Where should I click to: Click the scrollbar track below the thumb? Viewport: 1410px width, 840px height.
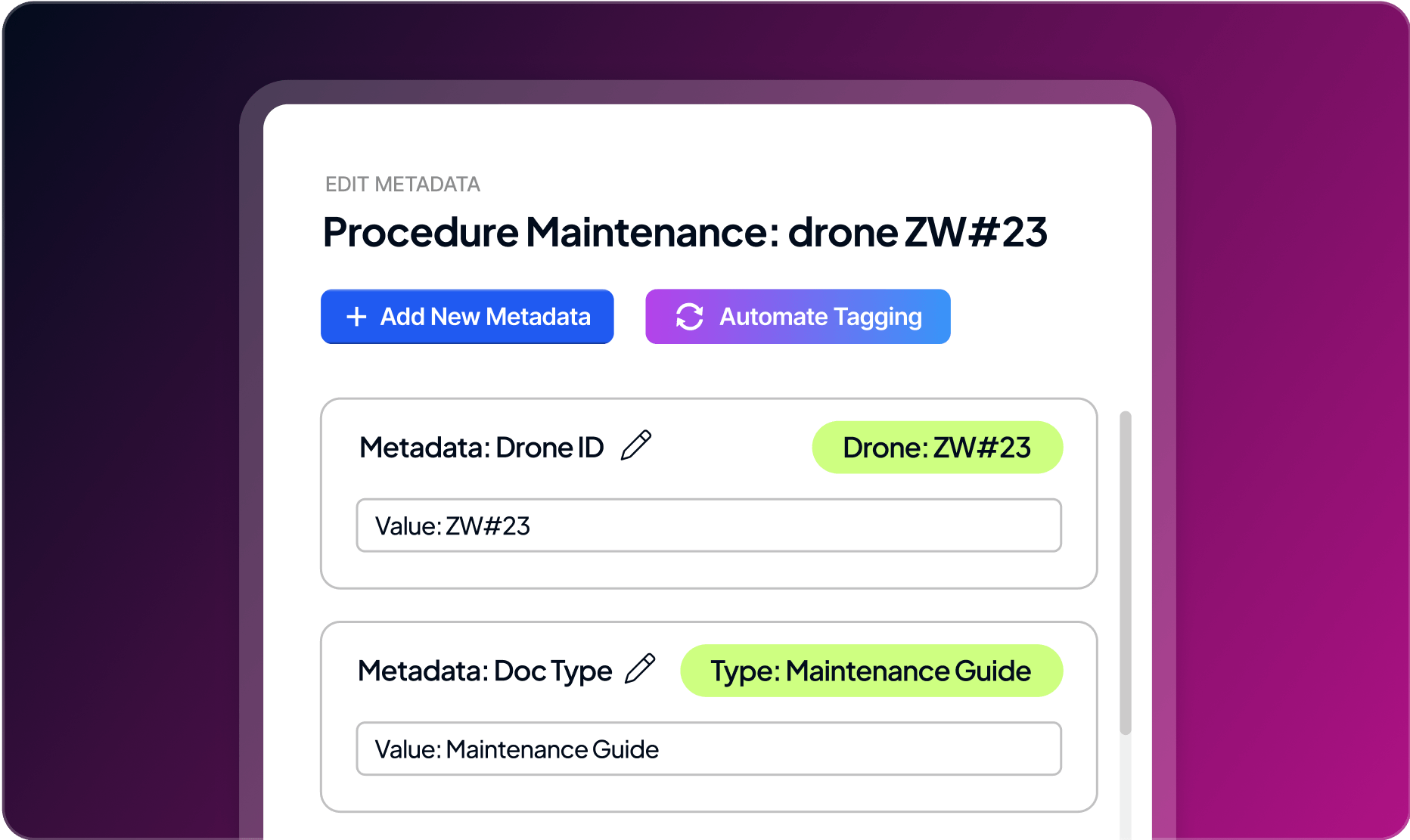click(x=1126, y=786)
